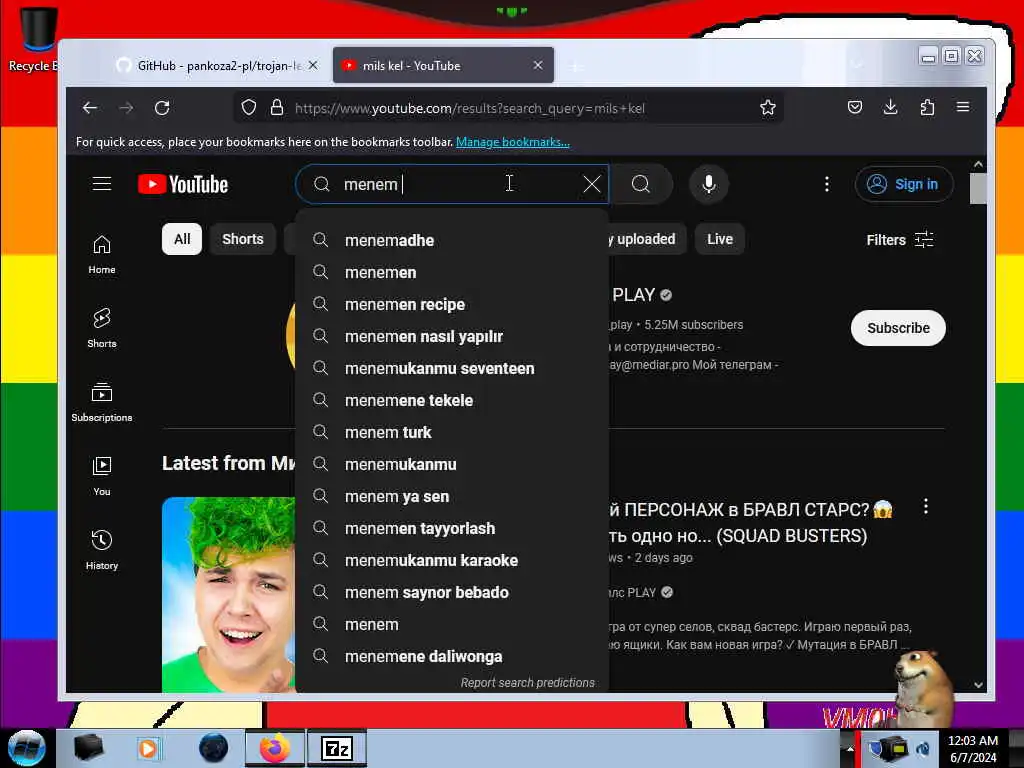Run search with the magnifier button
Screen dimensions: 1024x768
[641, 184]
